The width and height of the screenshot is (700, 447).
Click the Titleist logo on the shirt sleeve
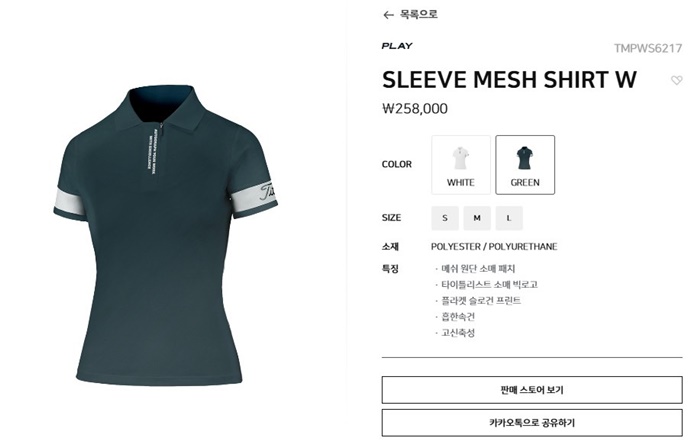pyautogui.click(x=267, y=192)
